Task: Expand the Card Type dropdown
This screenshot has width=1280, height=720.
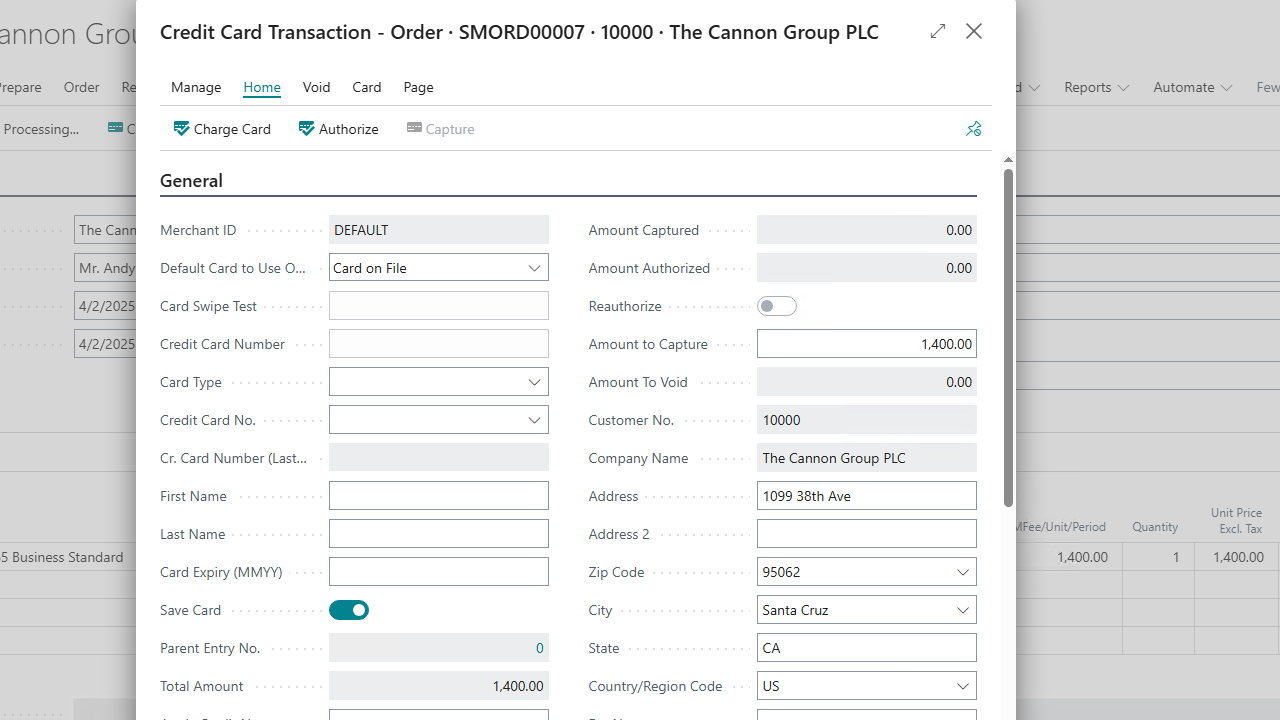Action: pos(534,382)
